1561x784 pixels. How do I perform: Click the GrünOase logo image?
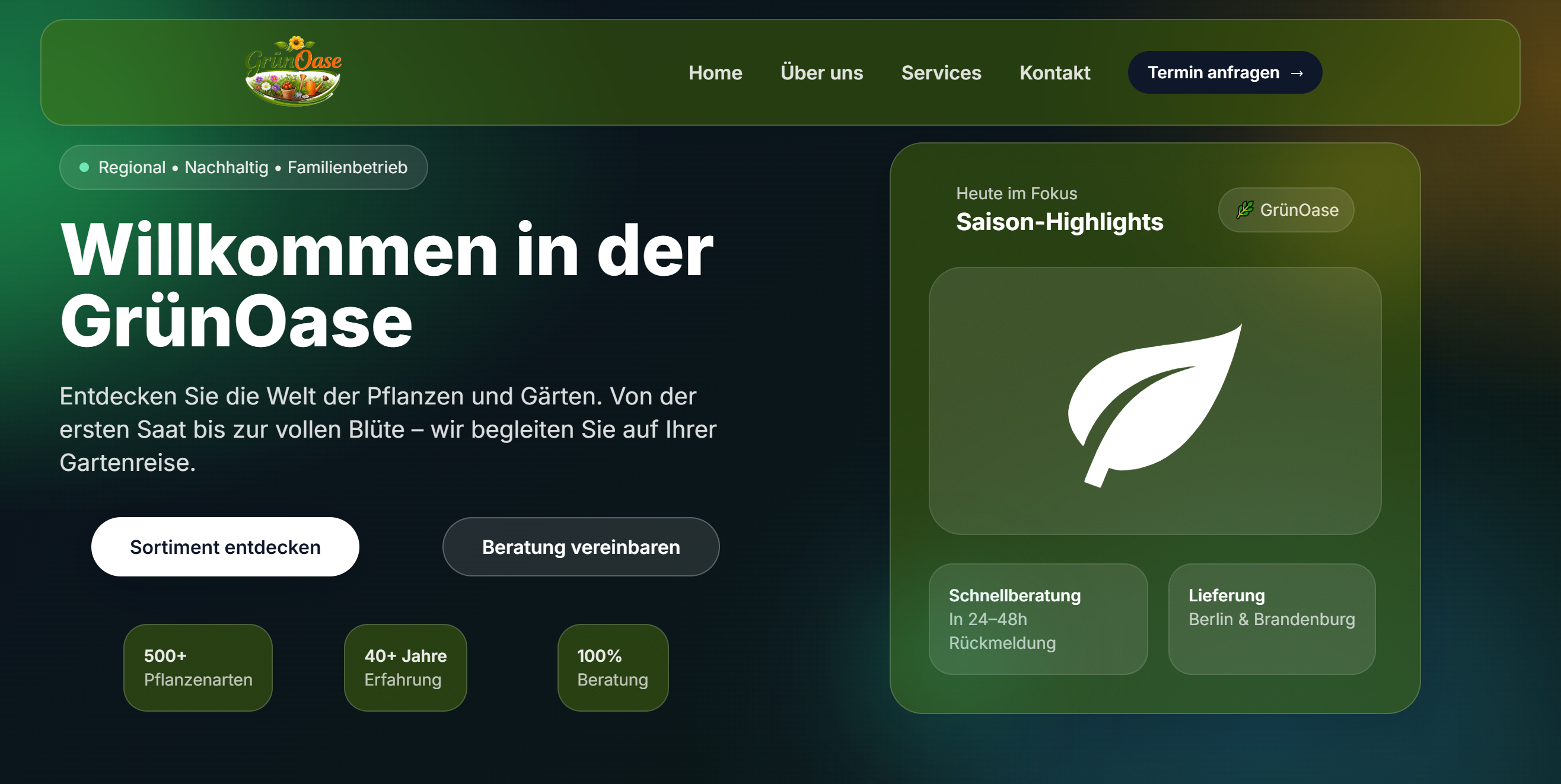coord(294,72)
